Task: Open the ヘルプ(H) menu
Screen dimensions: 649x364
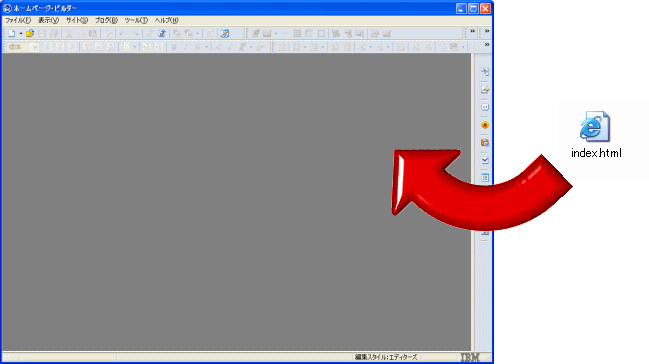Action: (x=166, y=20)
